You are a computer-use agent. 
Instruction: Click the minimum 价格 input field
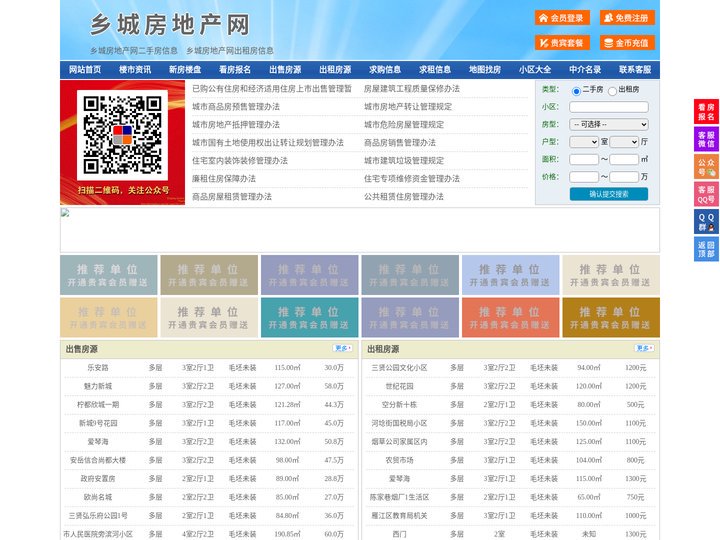[584, 177]
